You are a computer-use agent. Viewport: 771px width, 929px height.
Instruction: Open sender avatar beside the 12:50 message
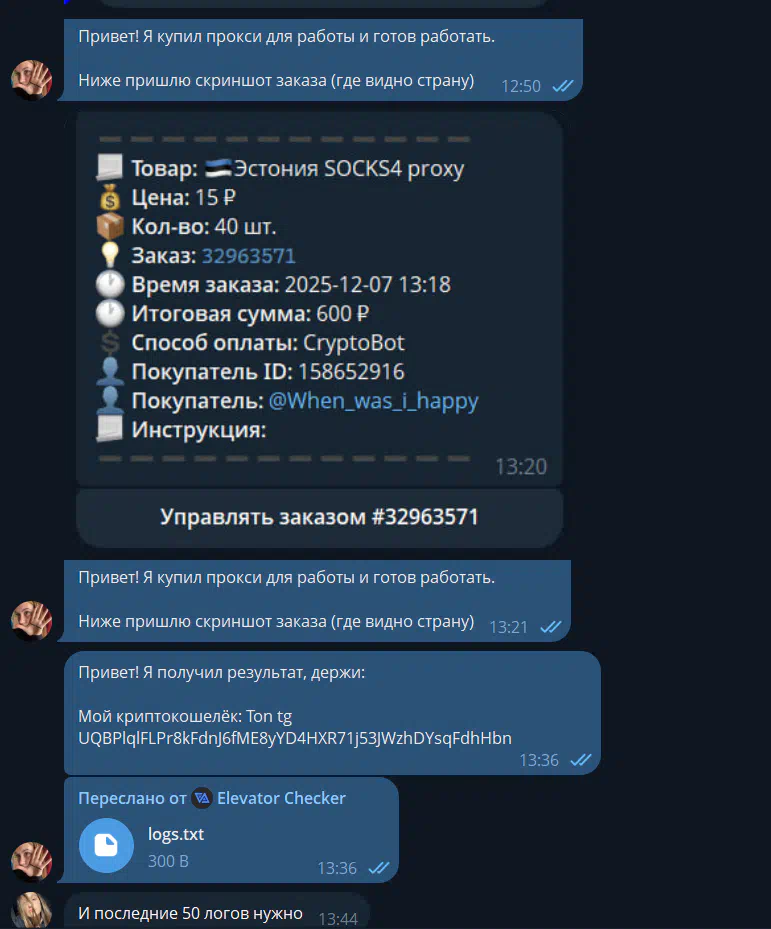31,80
